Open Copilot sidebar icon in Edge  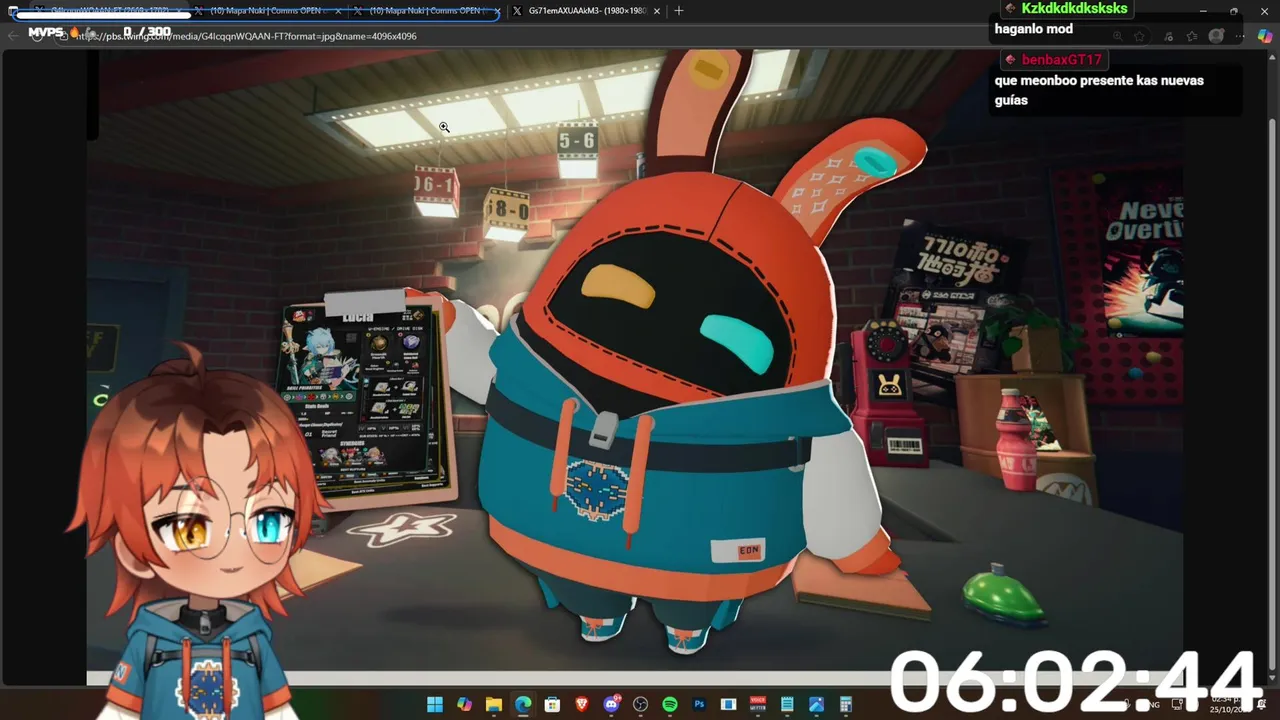tap(1265, 36)
